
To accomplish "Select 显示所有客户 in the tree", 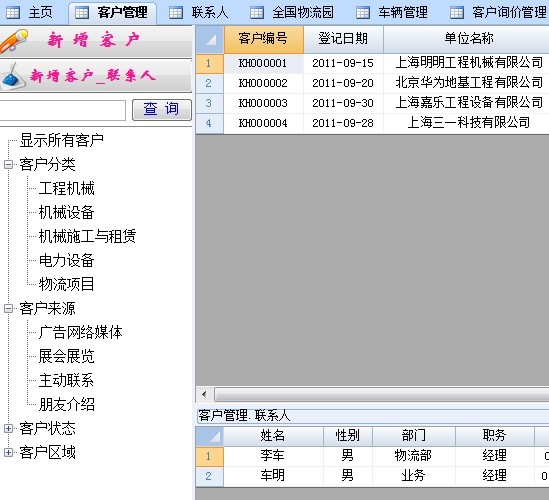I will pos(62,140).
